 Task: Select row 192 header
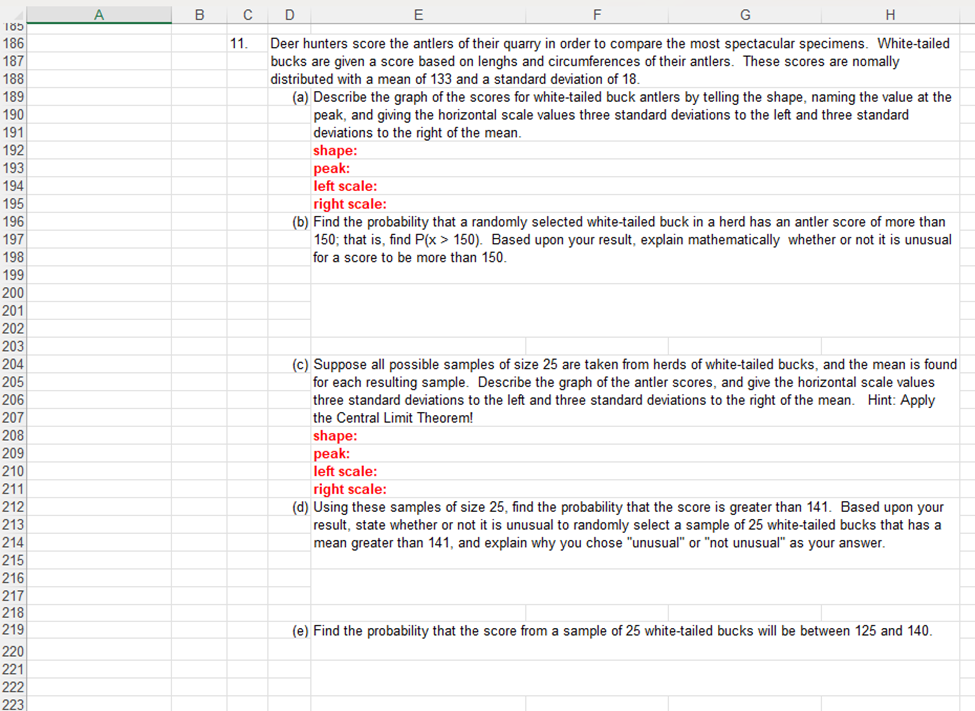tap(13, 151)
